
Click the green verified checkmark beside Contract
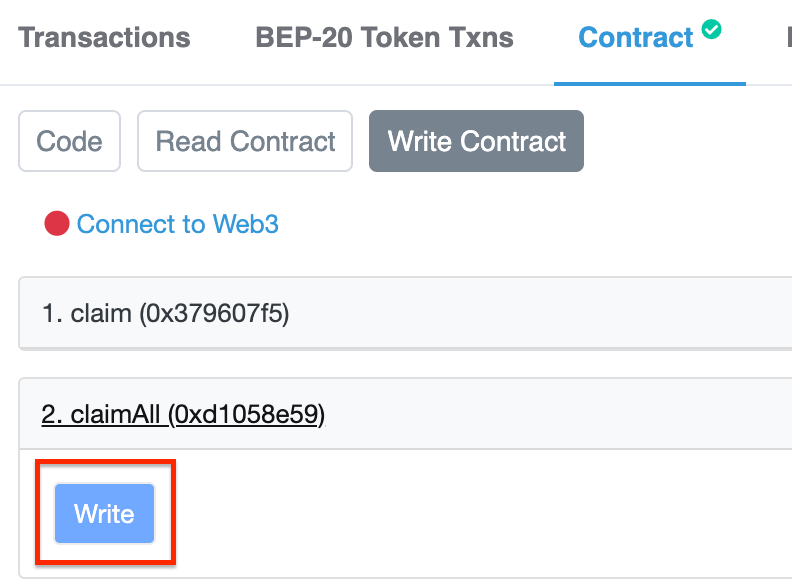pyautogui.click(x=711, y=29)
